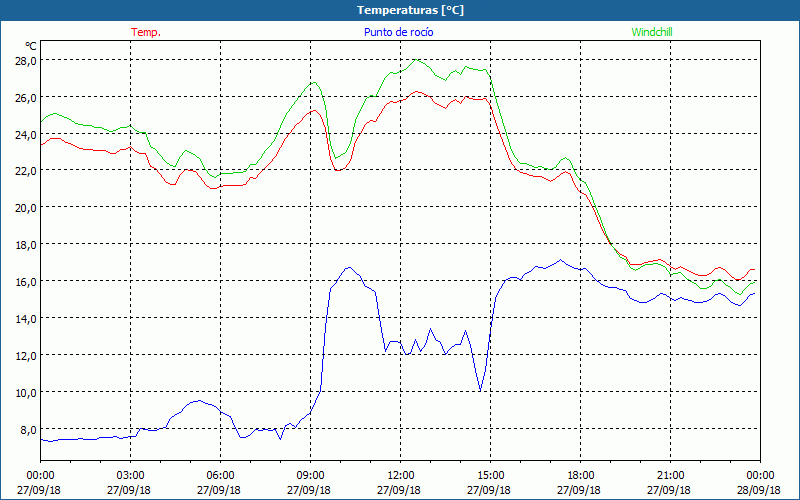Viewport: 800px width, 500px height.
Task: Click the "18:00" time label on x-axis
Action: [x=581, y=476]
